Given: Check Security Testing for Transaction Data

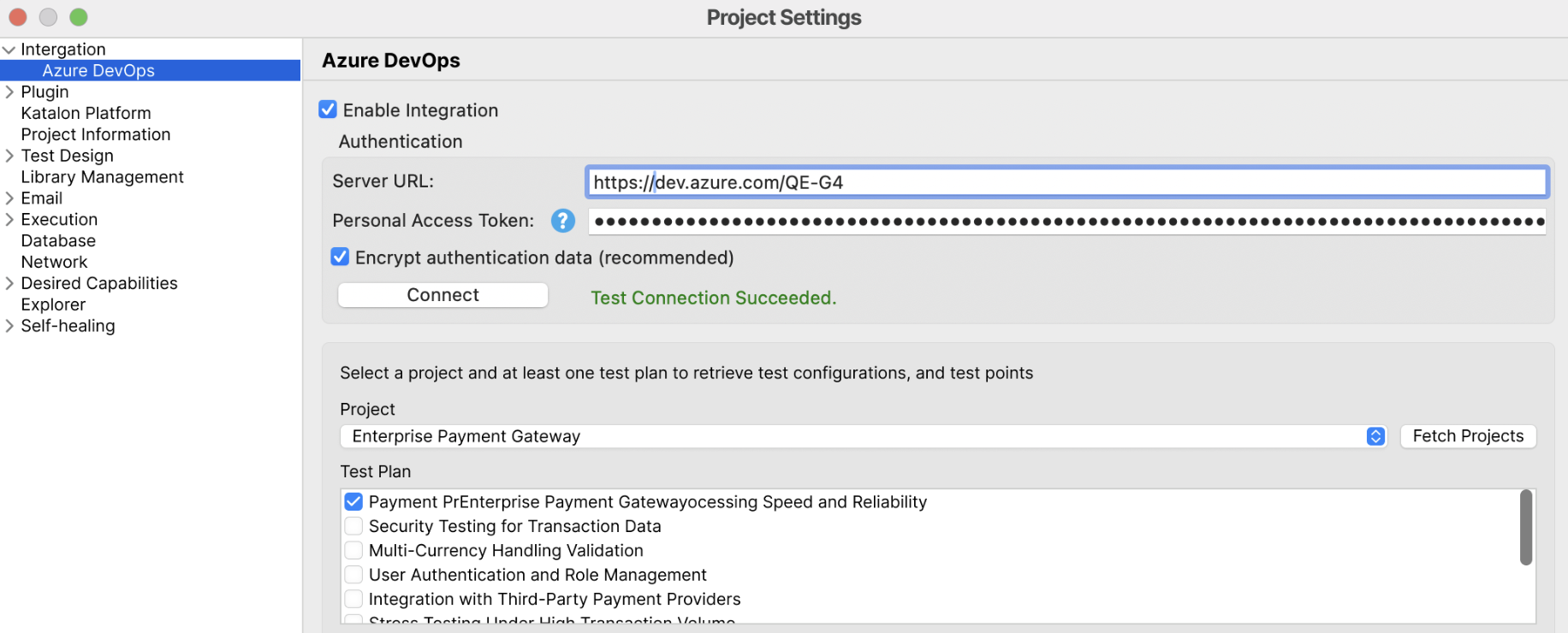Looking at the screenshot, I should pos(353,525).
